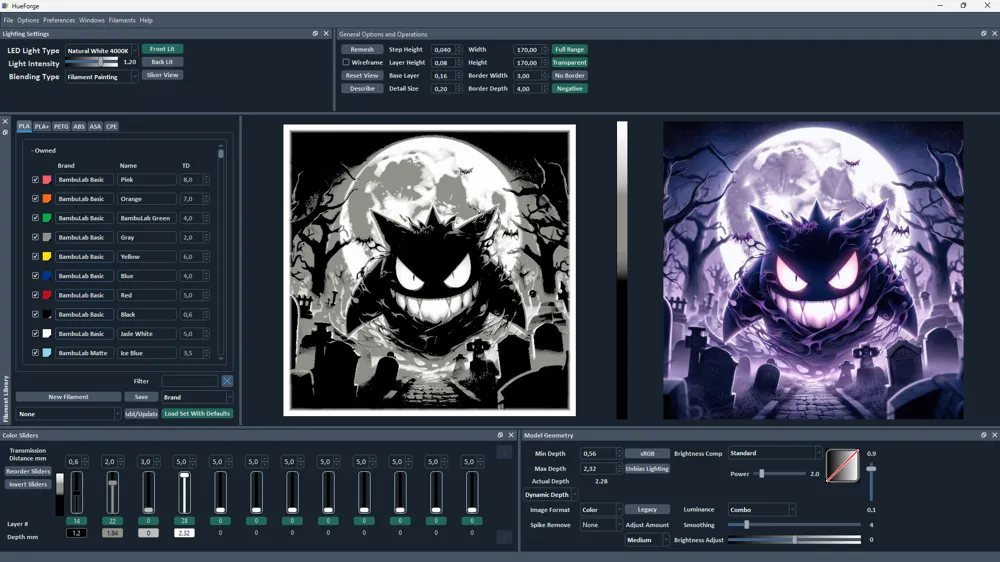The width and height of the screenshot is (1000, 562).
Task: Float the Lighting Settings panel
Action: pos(315,34)
